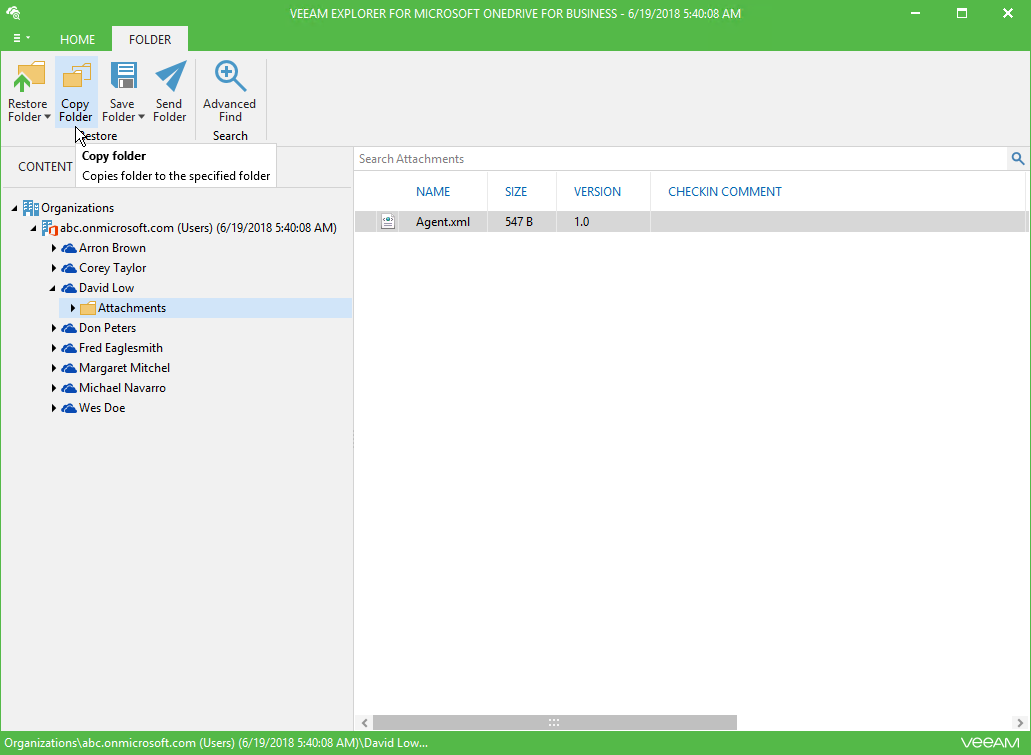The image size is (1031, 755).
Task: Expand the Michael Navarro node
Action: 54,388
